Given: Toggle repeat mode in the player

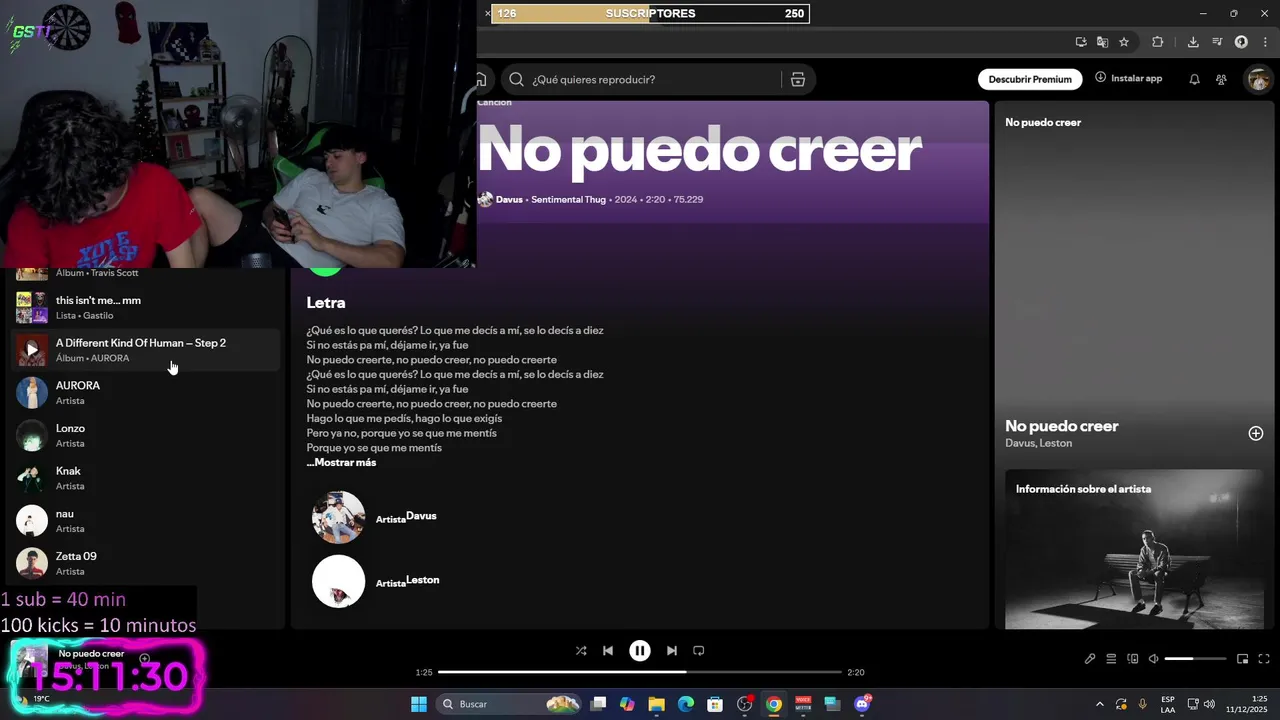Looking at the screenshot, I should 699,651.
